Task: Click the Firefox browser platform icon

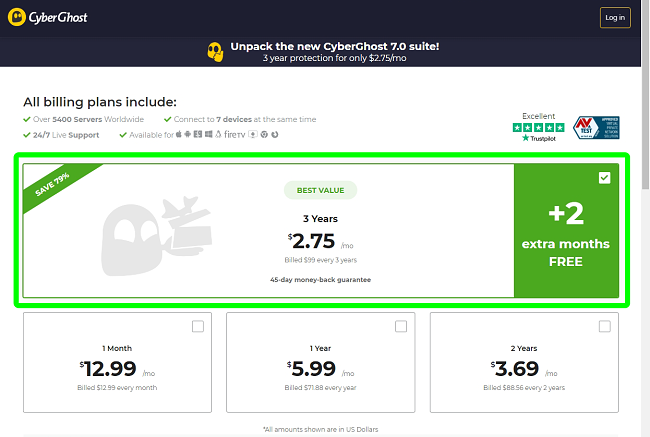Action: pyautogui.click(x=274, y=134)
